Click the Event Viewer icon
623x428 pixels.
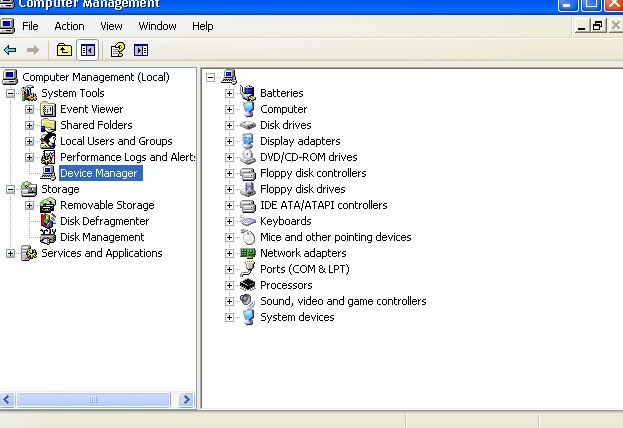click(48, 109)
